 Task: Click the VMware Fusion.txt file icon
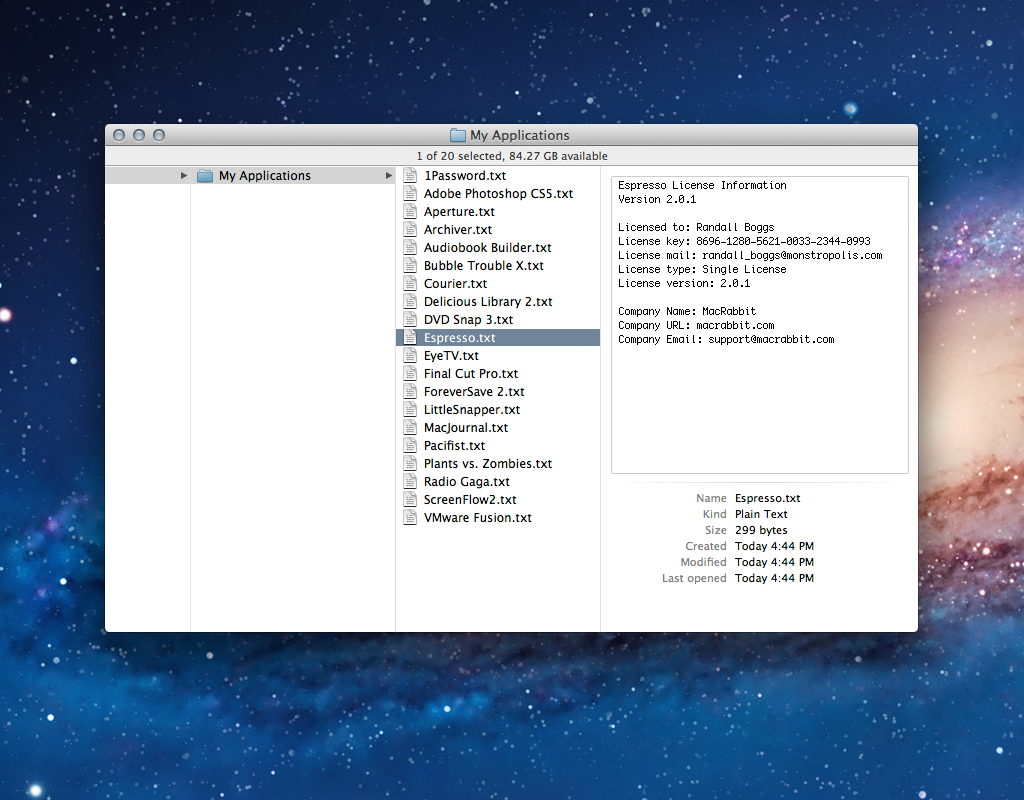[410, 517]
